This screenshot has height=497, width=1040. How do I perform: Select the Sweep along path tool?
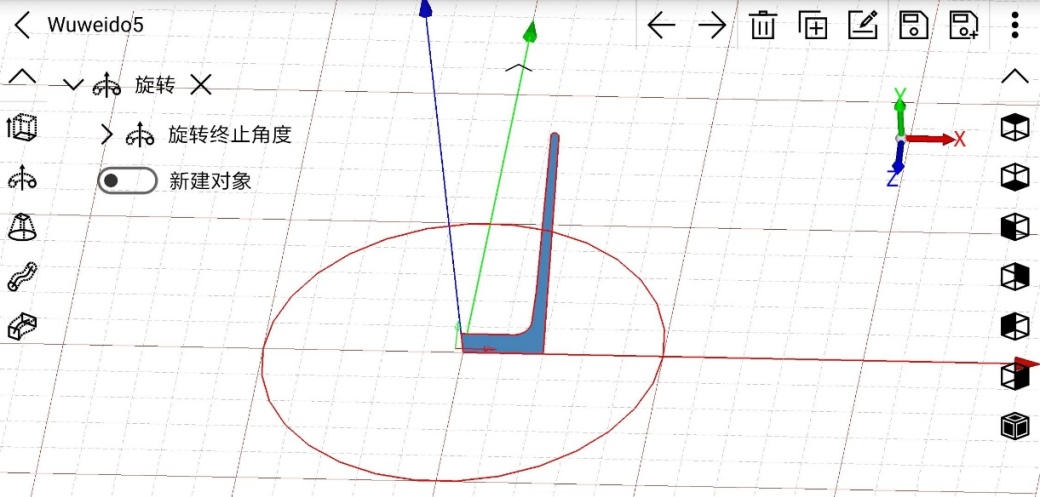pyautogui.click(x=22, y=276)
